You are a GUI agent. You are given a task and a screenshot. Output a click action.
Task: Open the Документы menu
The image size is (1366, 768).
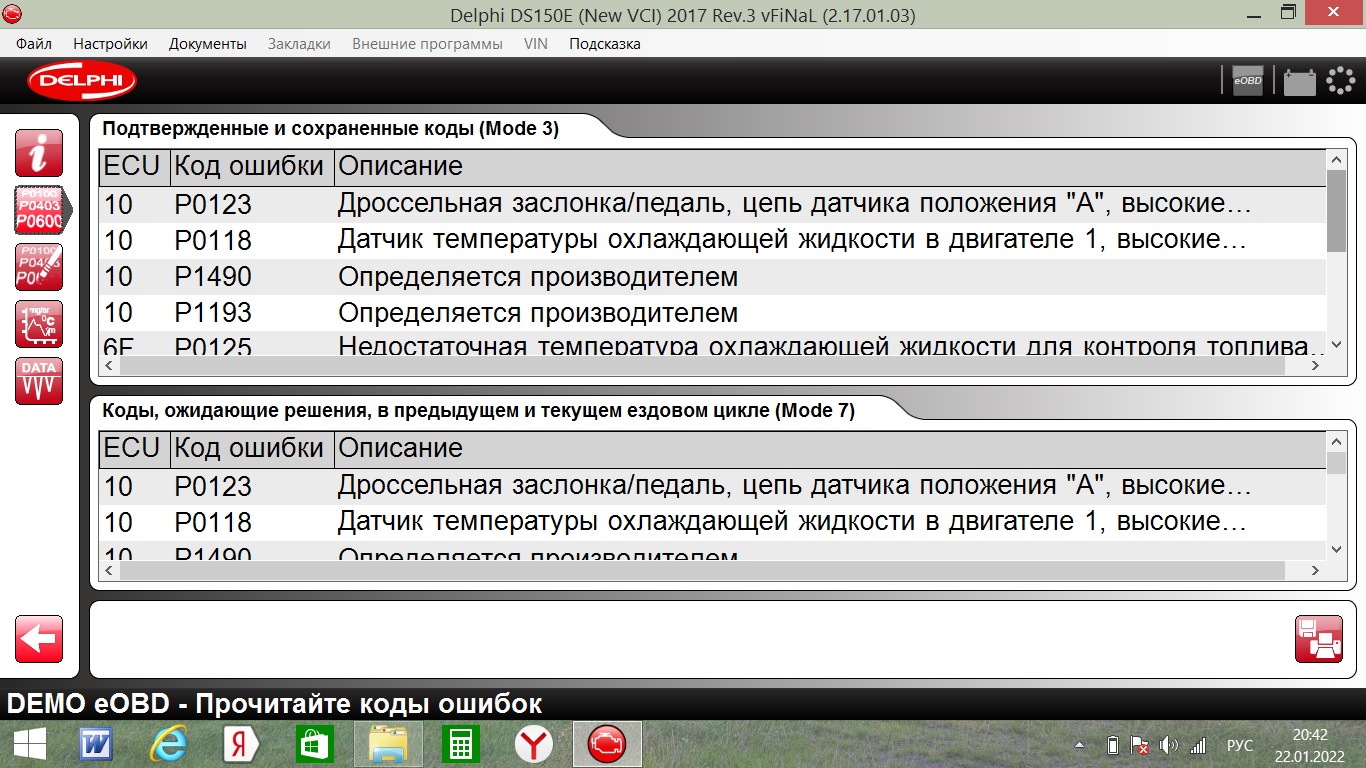pyautogui.click(x=207, y=44)
